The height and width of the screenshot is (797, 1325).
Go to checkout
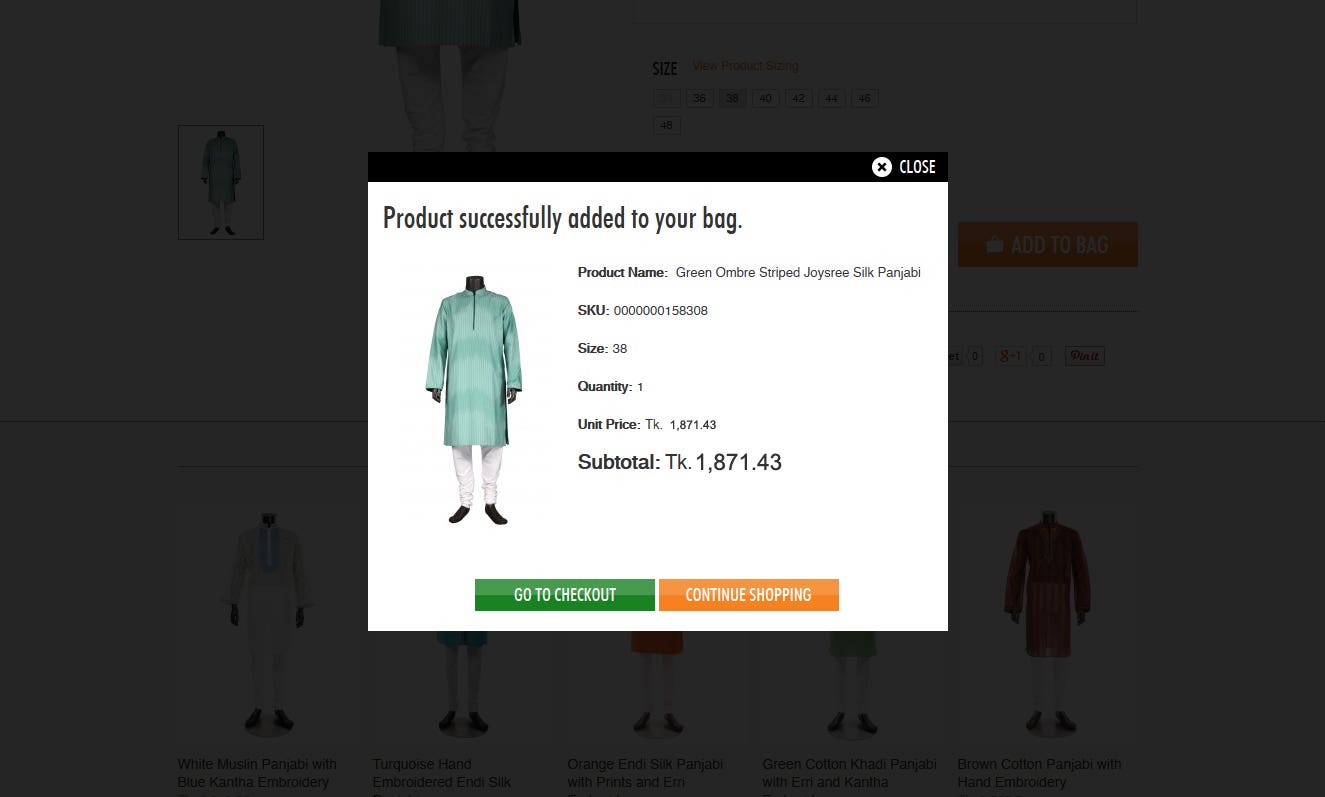coord(565,595)
